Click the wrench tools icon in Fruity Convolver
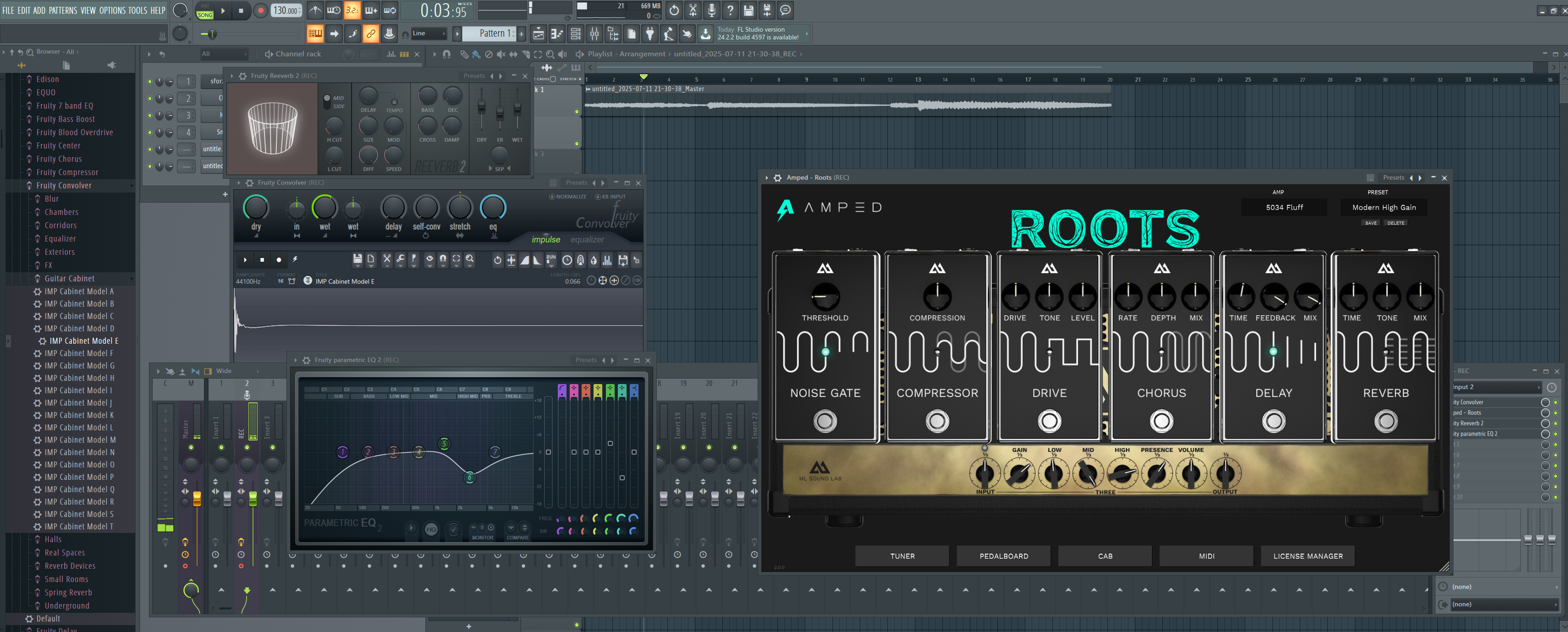The width and height of the screenshot is (1568, 632). tap(400, 259)
